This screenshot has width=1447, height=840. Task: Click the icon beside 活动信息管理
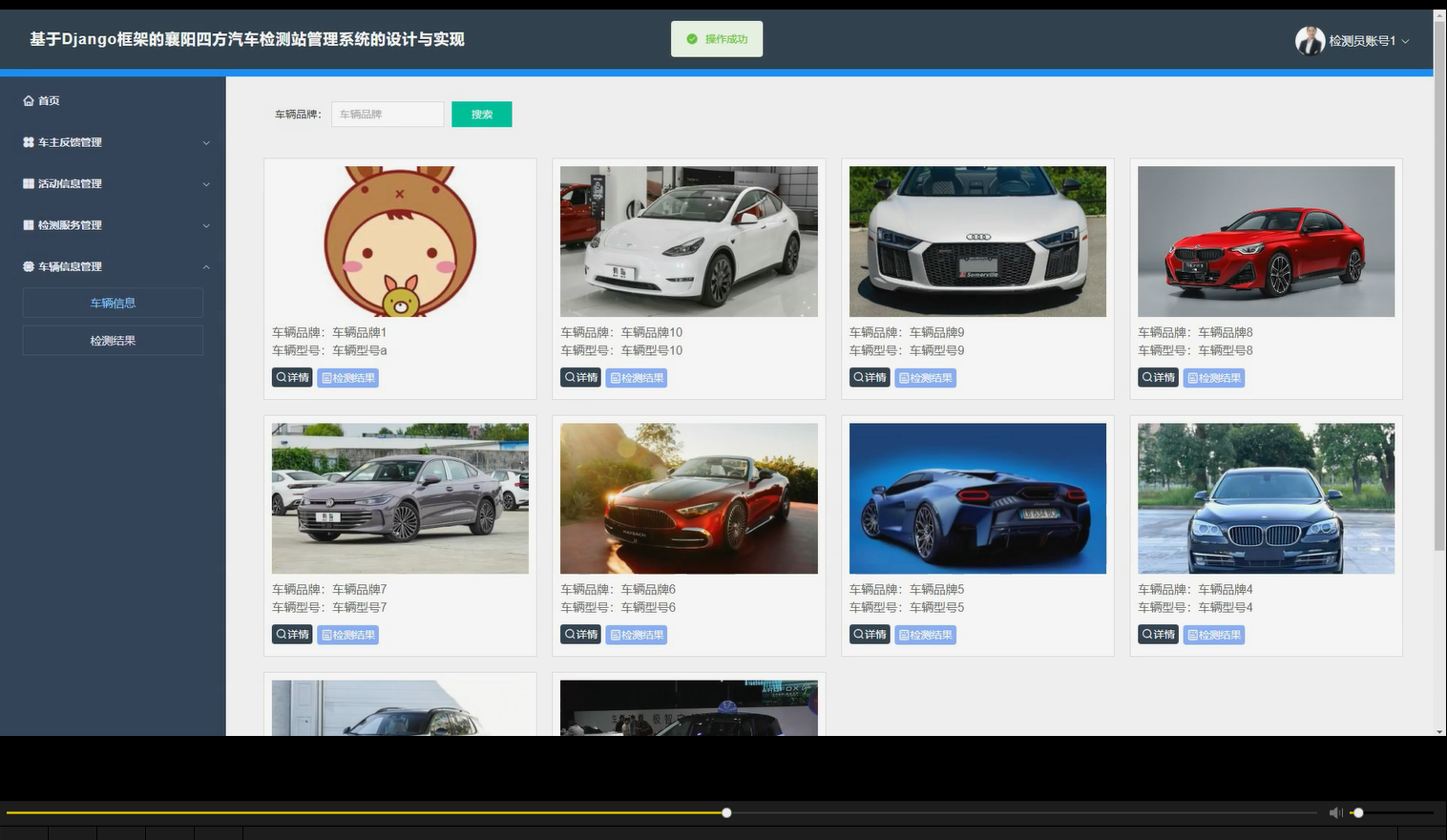coord(29,183)
